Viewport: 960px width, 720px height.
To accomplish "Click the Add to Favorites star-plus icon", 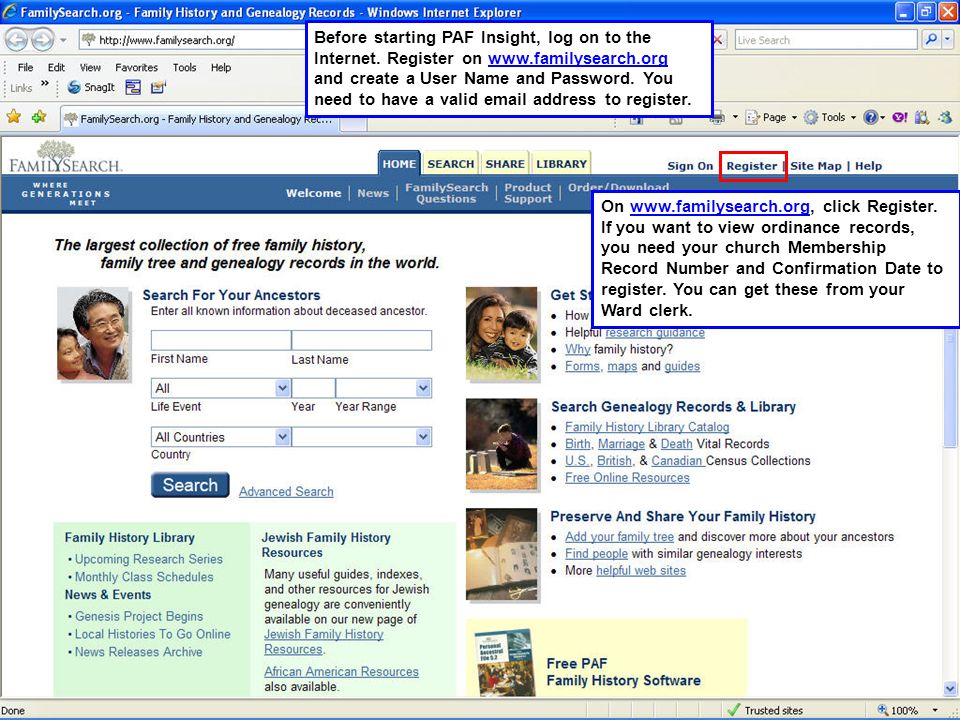I will (39, 116).
